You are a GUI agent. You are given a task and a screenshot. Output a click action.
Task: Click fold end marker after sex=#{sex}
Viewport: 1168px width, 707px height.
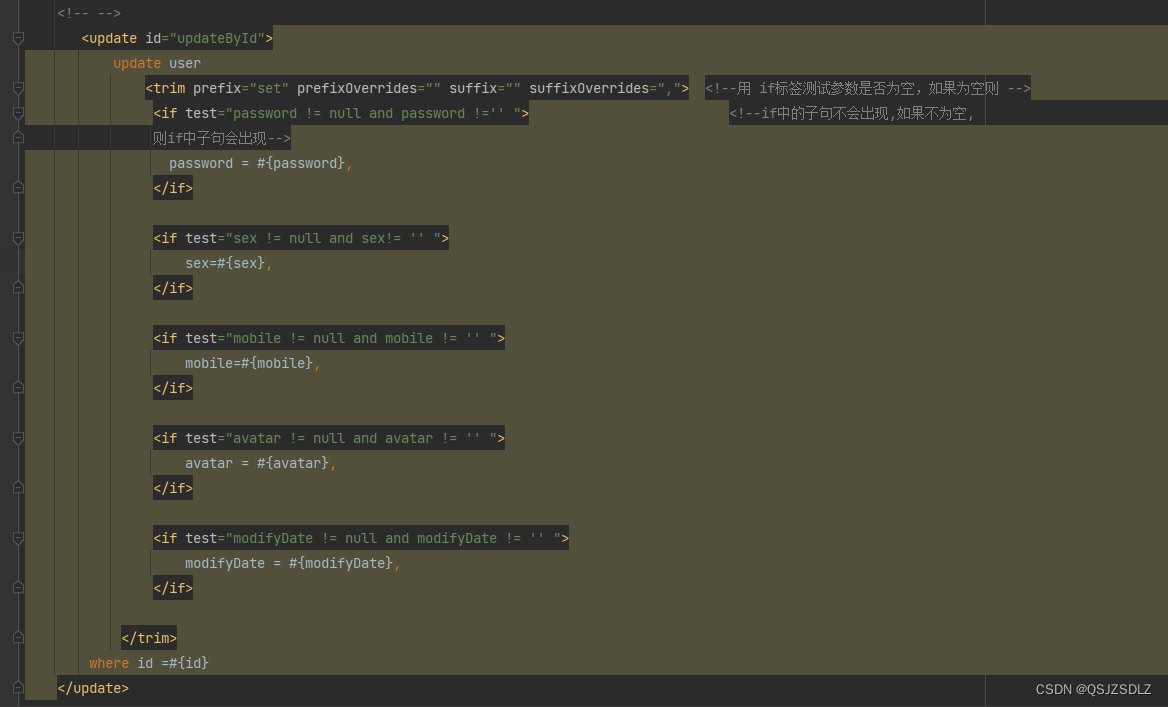coord(19,287)
